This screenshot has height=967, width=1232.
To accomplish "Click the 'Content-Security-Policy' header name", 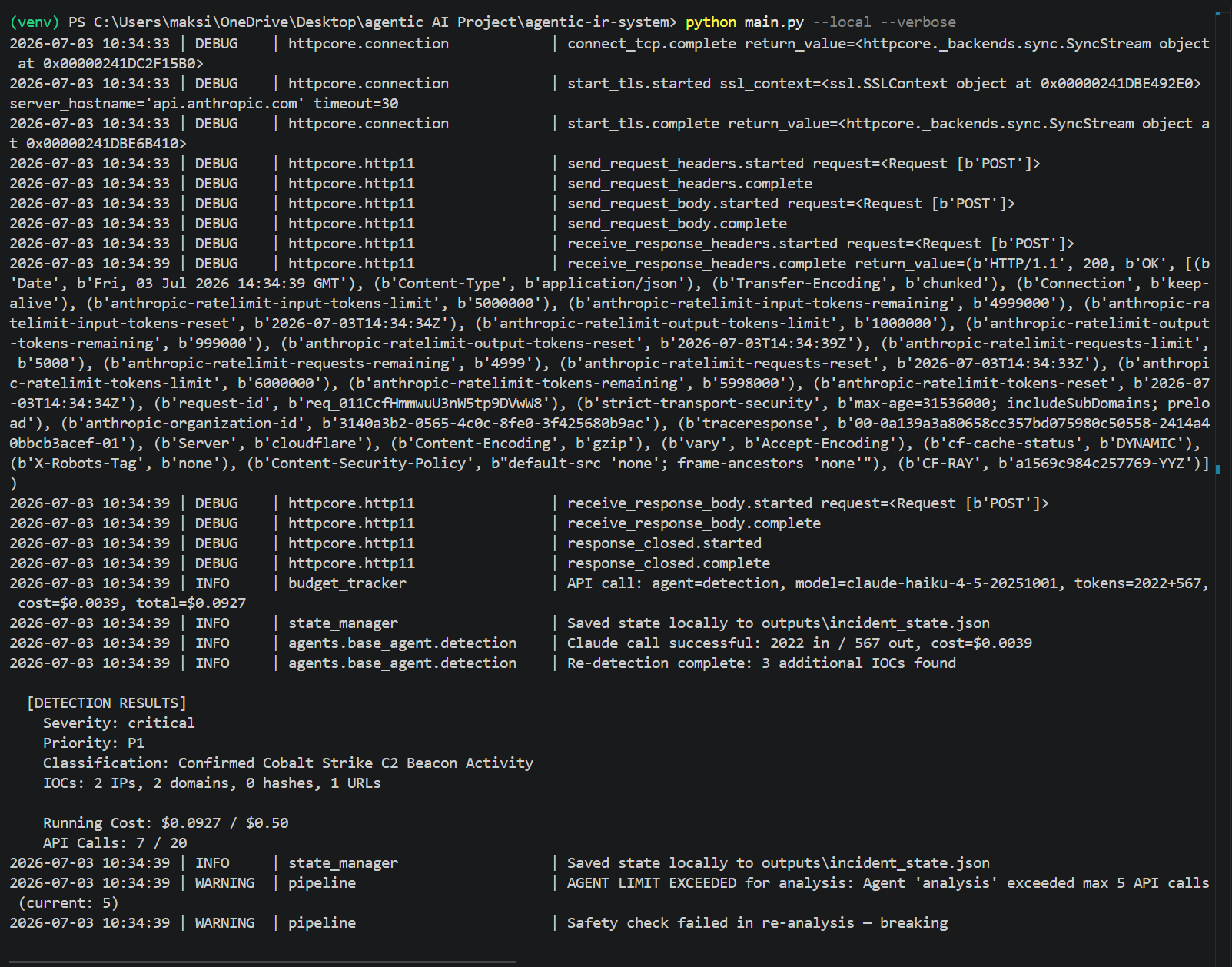I will pos(368,464).
